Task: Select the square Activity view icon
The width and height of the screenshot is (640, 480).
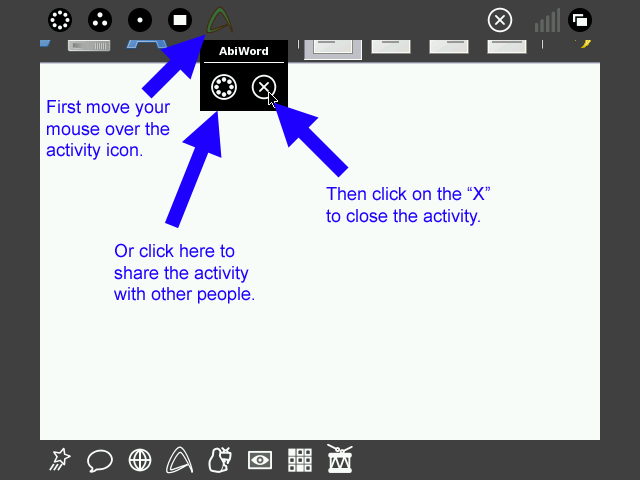Action: click(x=180, y=19)
